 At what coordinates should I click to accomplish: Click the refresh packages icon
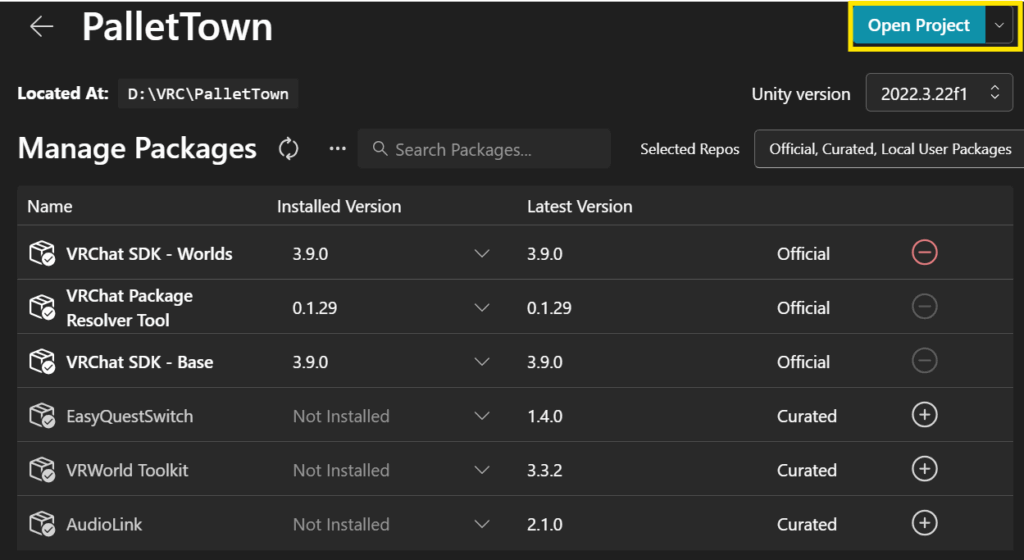[289, 149]
